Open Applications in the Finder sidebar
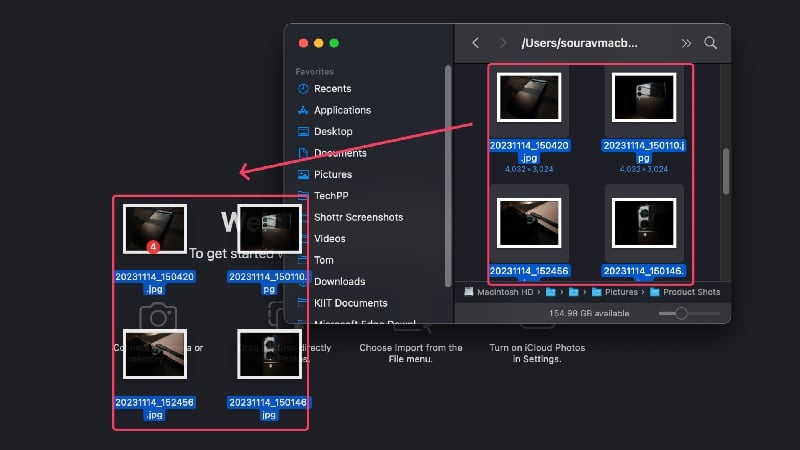800x450 pixels. [342, 110]
